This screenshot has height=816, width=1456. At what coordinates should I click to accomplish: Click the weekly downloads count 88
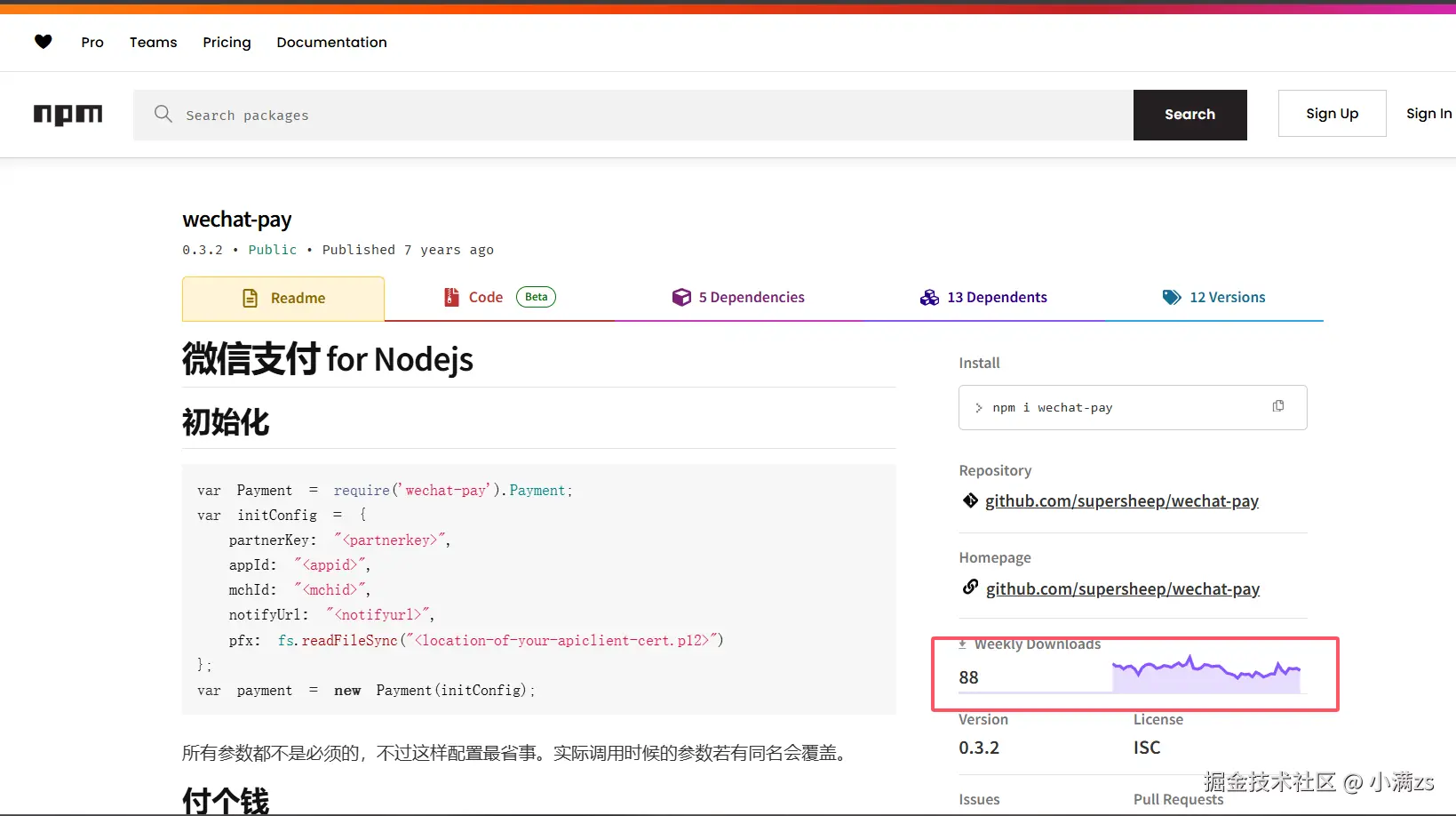[968, 677]
